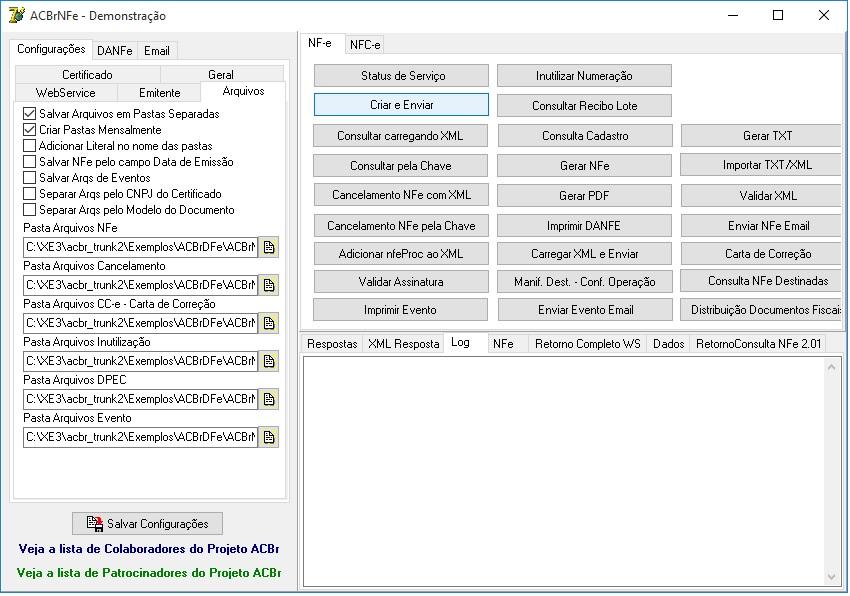Switch to the DANFe tab
Screen dimensions: 850x596
(x=115, y=51)
